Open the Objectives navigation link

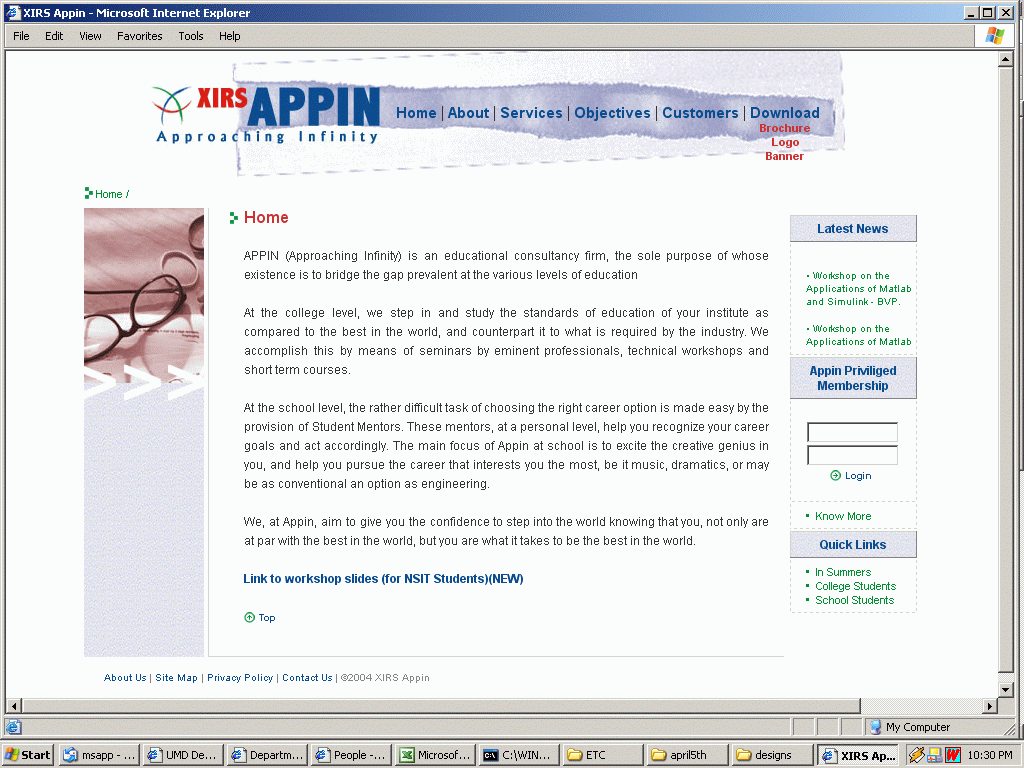tap(613, 113)
